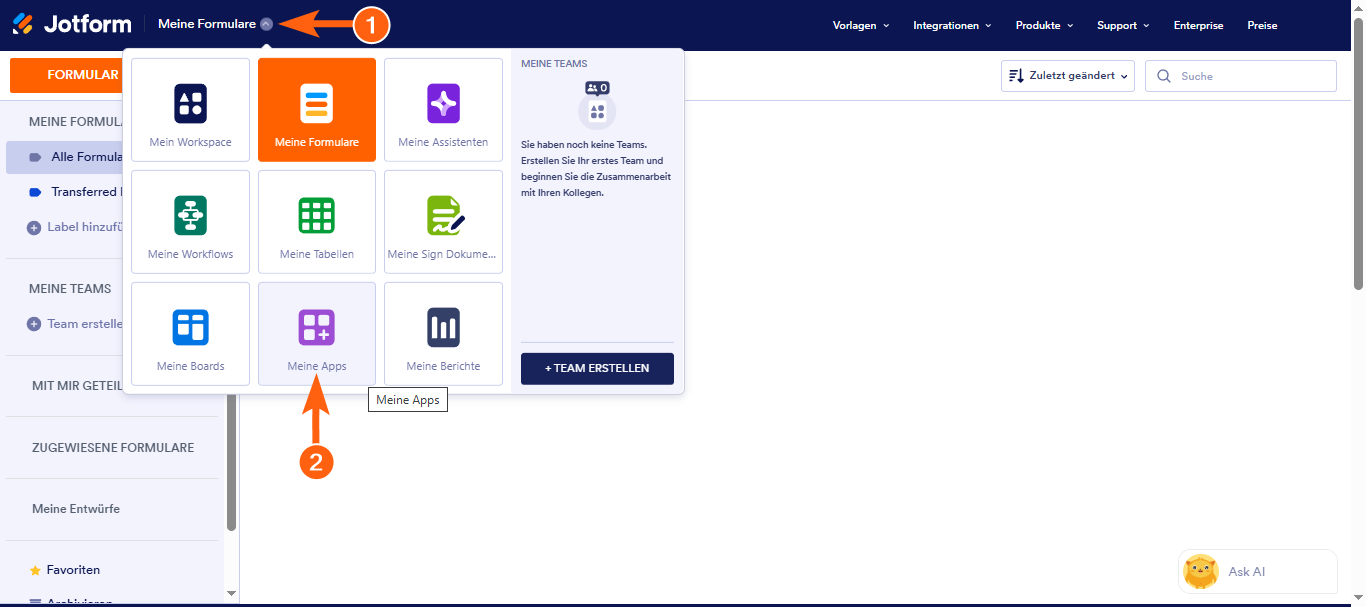Open Mit mir geteilt section

[x=78, y=385]
